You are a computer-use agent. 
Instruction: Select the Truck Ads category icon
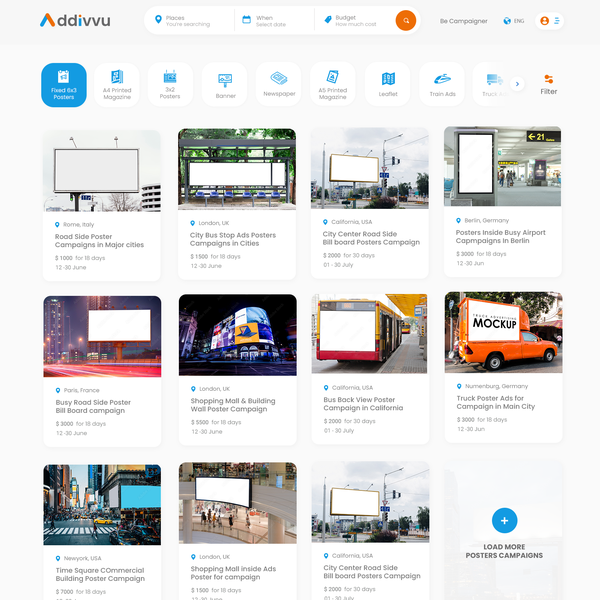494,79
